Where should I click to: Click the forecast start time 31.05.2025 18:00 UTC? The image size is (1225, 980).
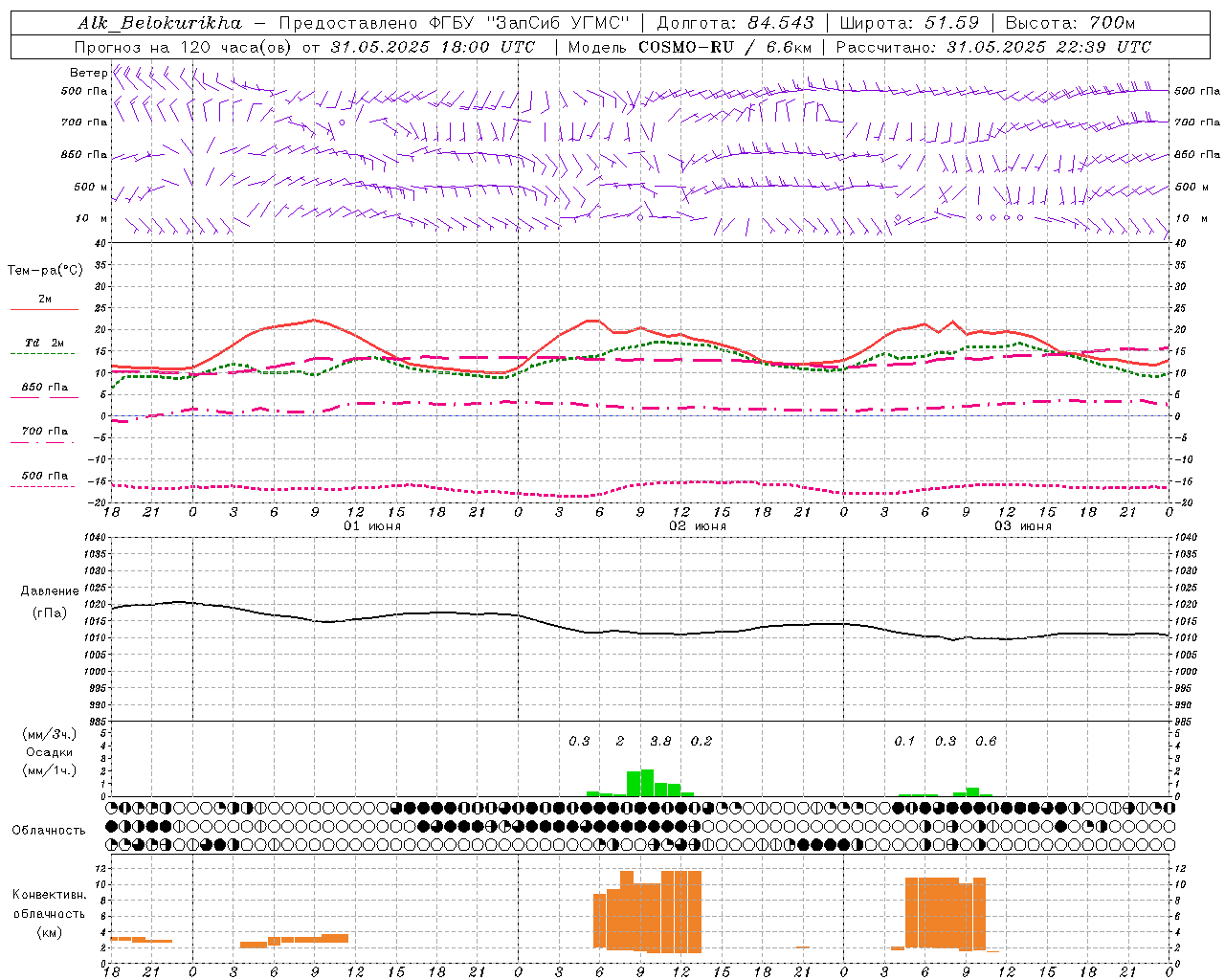[433, 47]
